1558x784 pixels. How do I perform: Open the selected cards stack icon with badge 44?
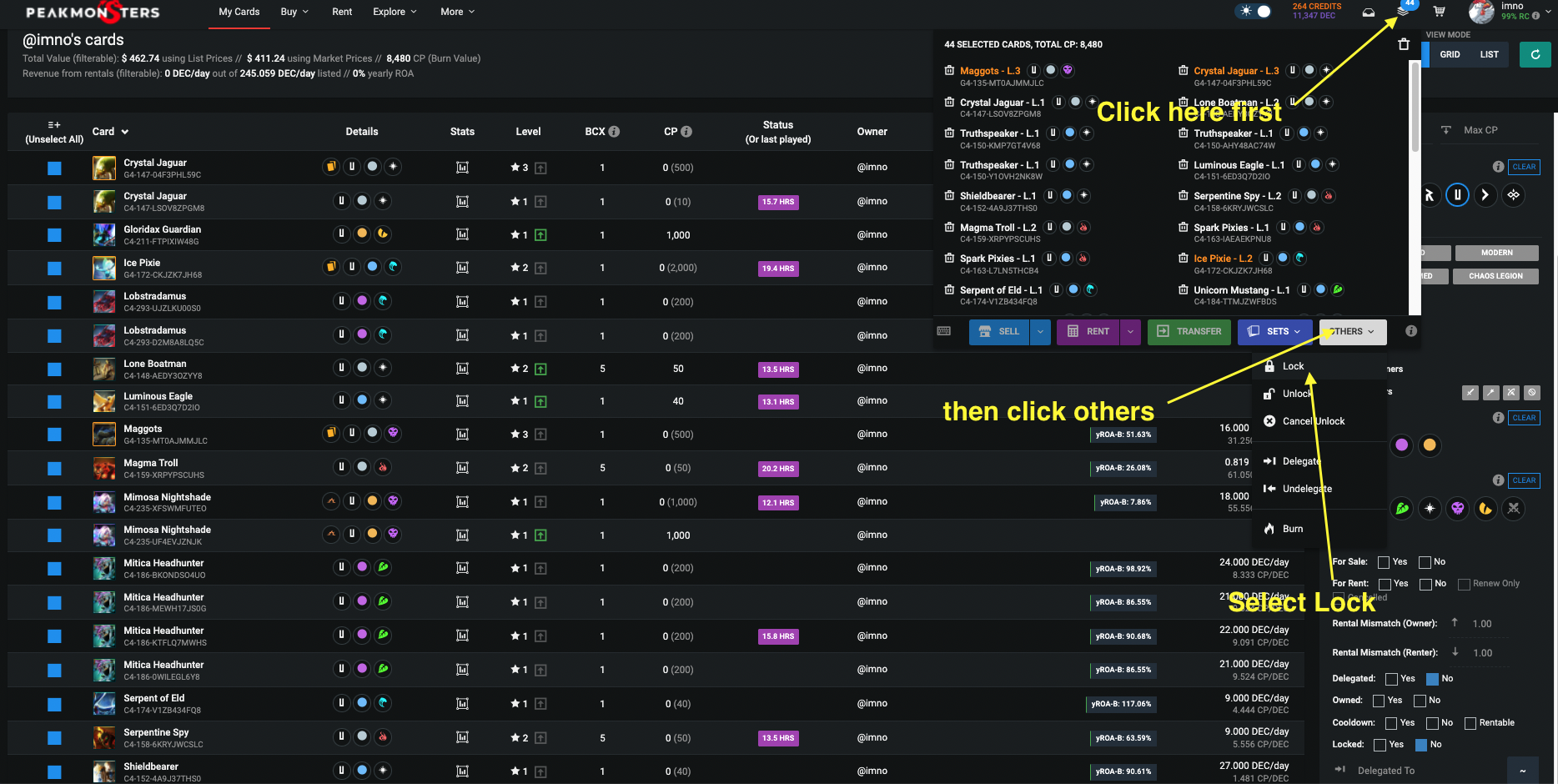pos(1403,11)
